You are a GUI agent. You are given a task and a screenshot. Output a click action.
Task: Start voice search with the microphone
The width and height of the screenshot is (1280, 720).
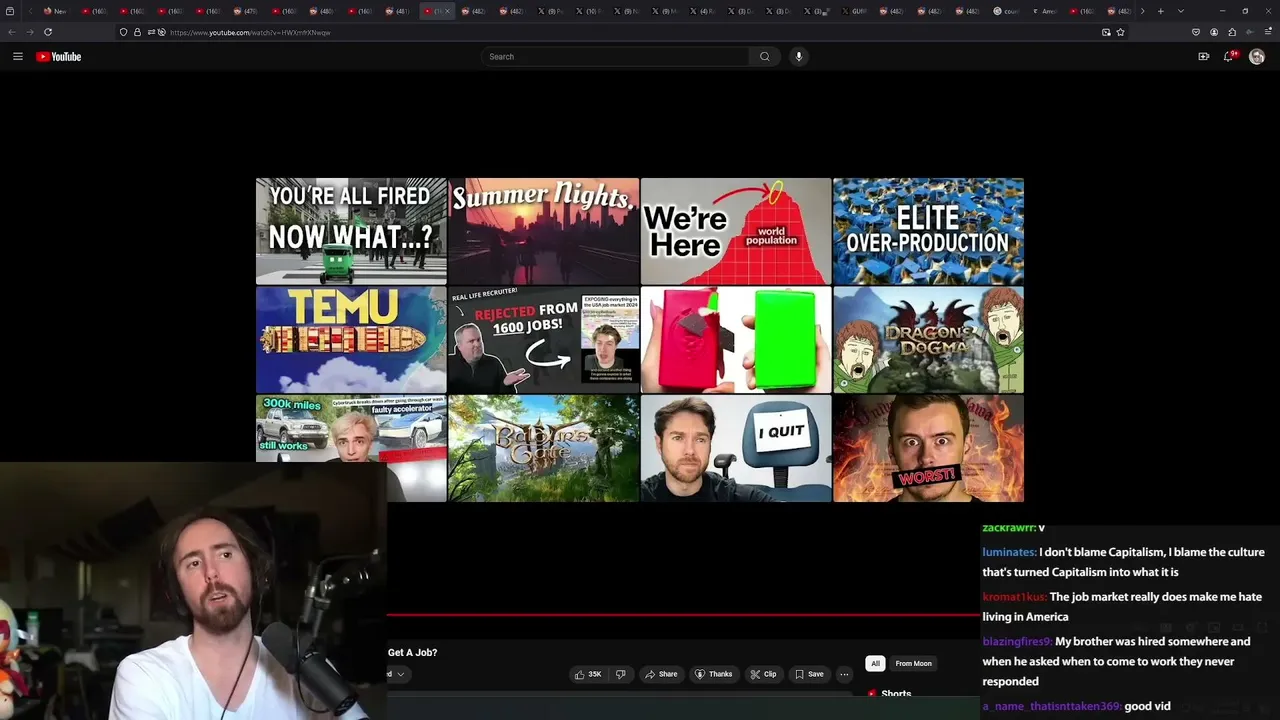click(798, 57)
